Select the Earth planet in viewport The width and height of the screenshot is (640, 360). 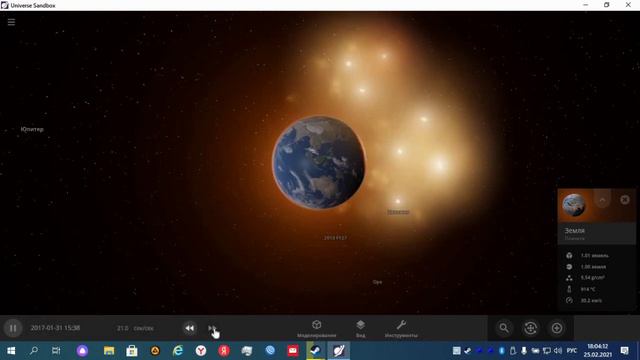click(319, 162)
